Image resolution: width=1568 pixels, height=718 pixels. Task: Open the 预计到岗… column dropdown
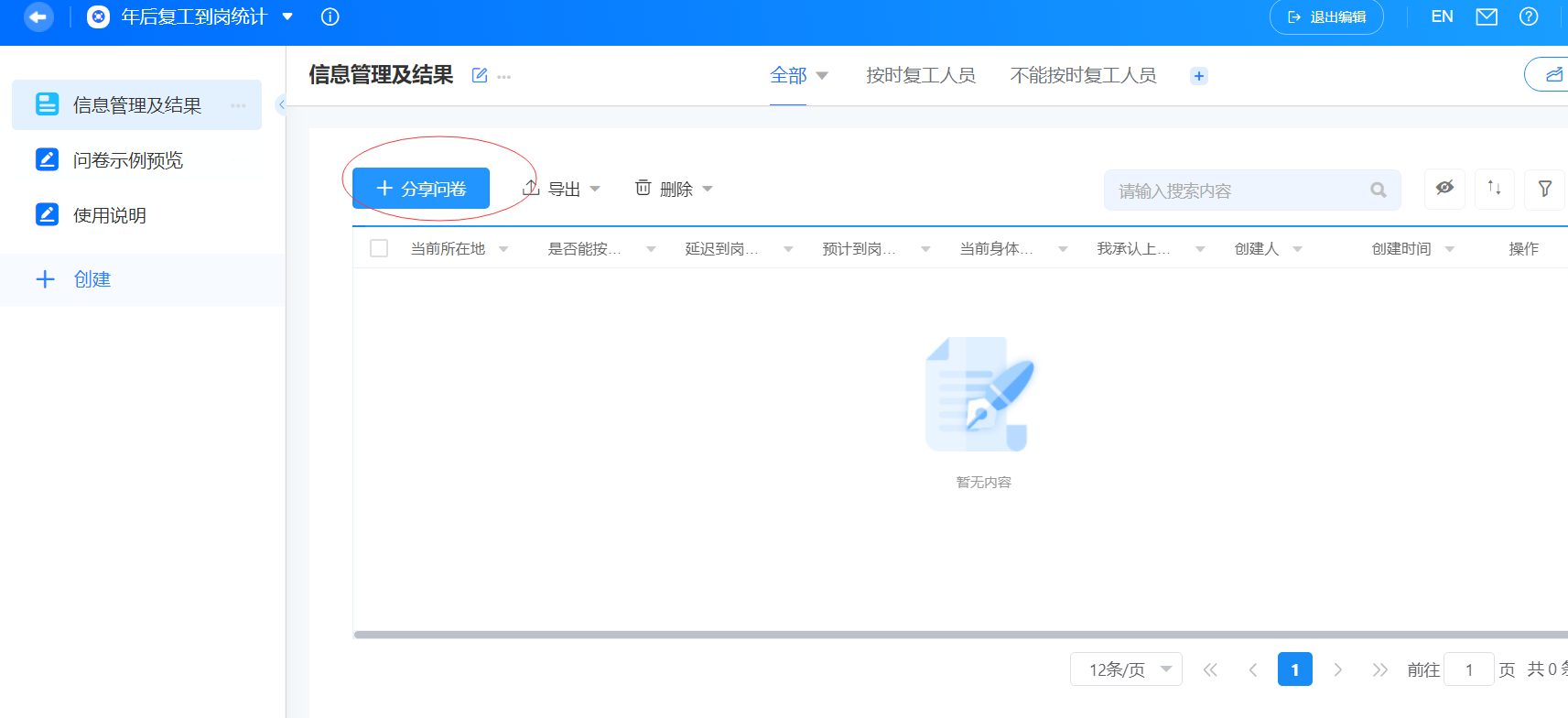[x=925, y=249]
